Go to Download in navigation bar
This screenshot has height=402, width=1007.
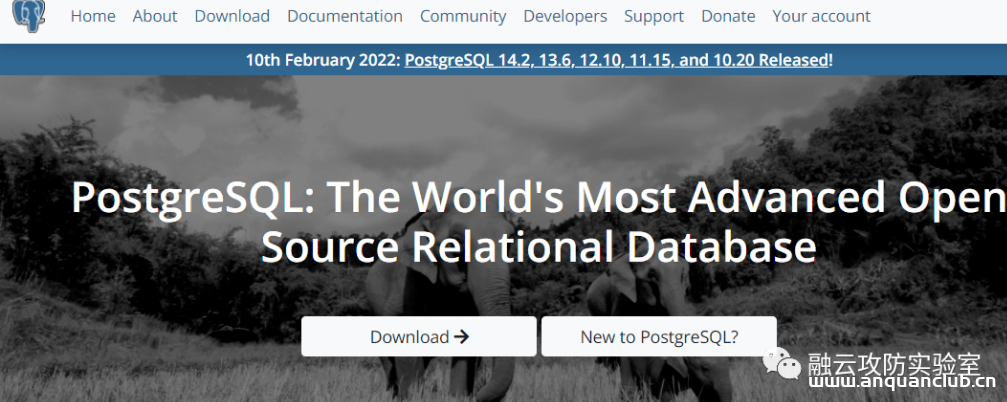232,16
